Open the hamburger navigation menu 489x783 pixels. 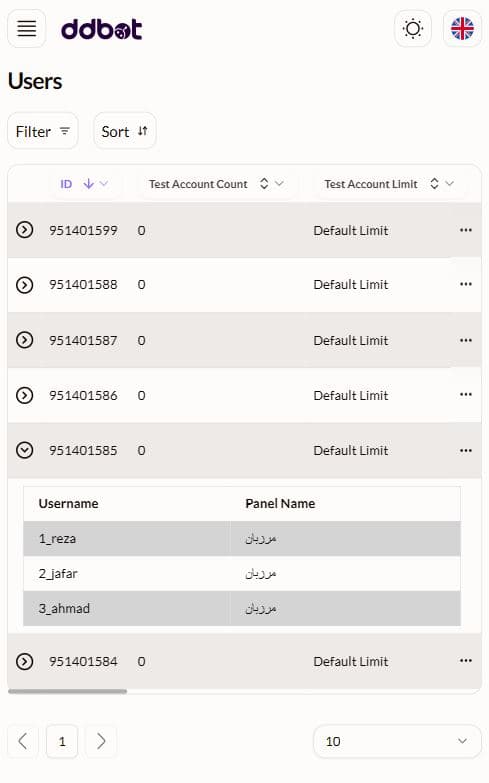tap(26, 29)
